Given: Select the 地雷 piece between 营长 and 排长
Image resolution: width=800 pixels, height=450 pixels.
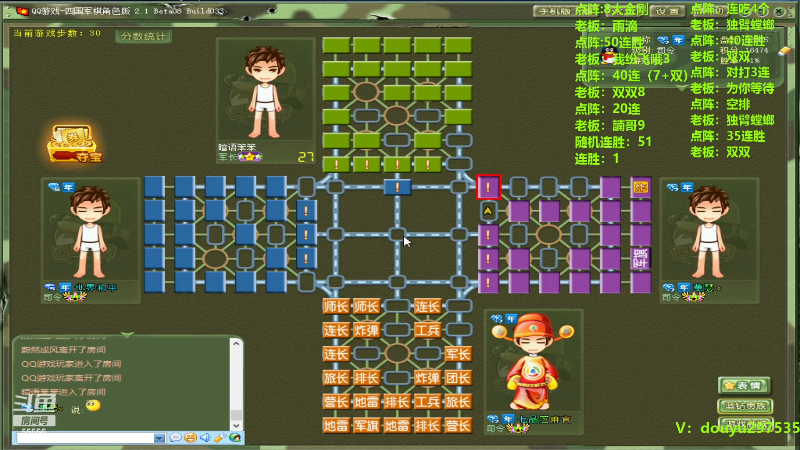Looking at the screenshot, I should 366,402.
